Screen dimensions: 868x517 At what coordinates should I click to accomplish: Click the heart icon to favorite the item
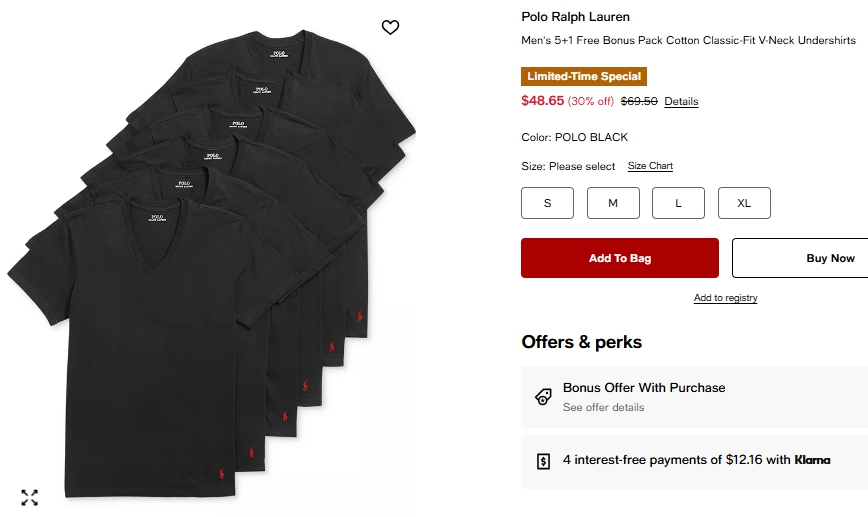click(391, 27)
